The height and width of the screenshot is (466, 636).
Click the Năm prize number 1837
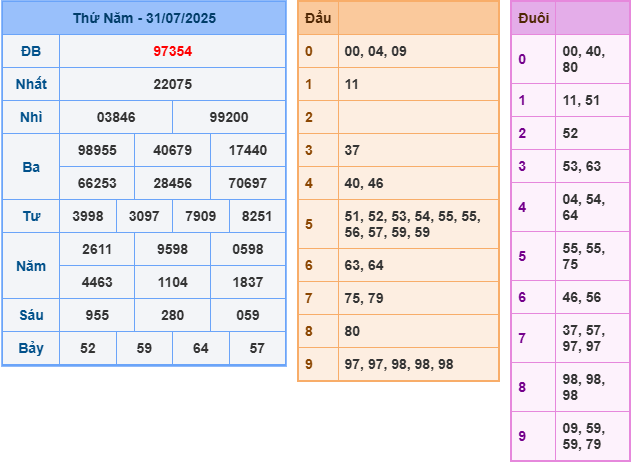(x=248, y=282)
